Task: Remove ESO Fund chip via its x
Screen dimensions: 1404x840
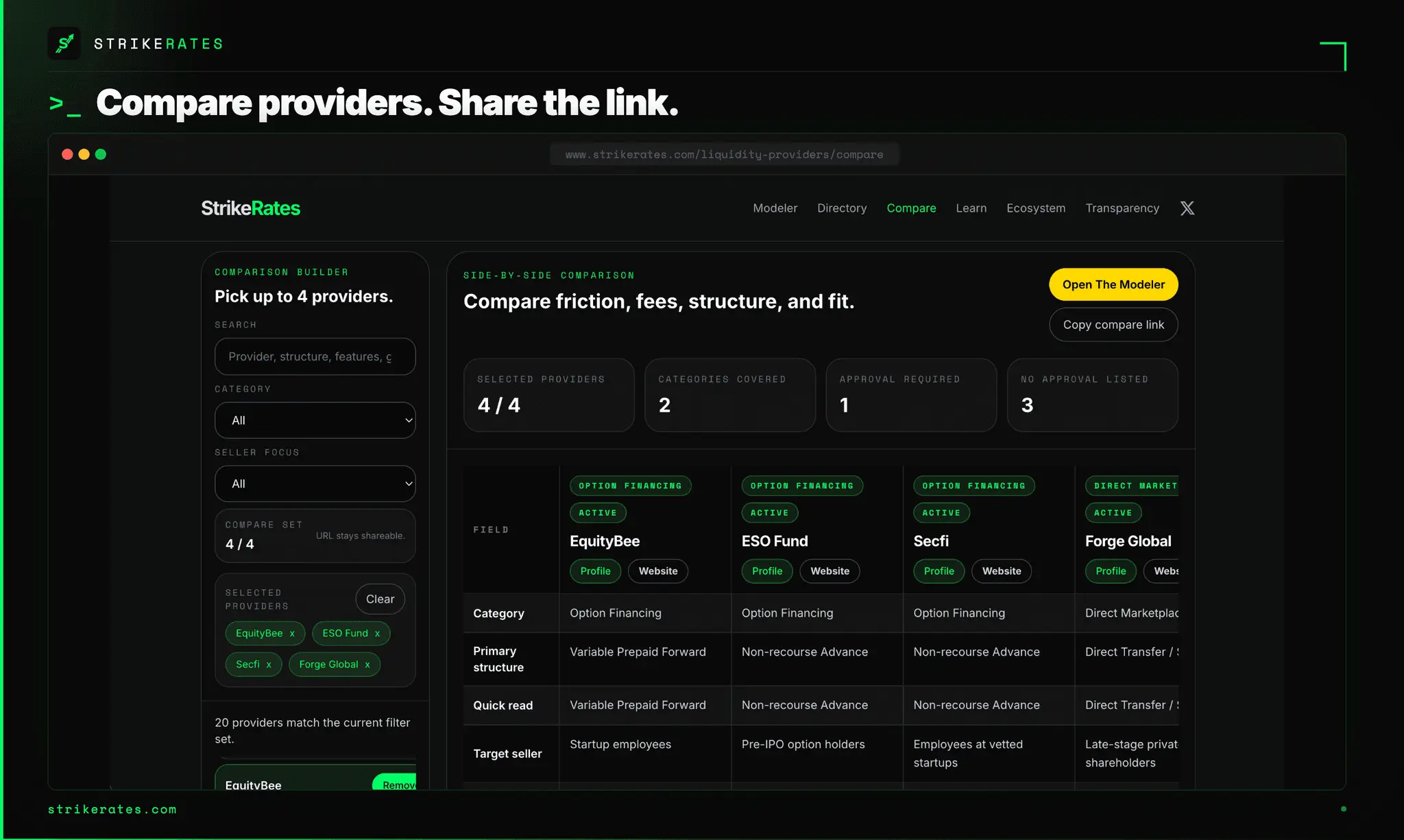Action: point(377,634)
